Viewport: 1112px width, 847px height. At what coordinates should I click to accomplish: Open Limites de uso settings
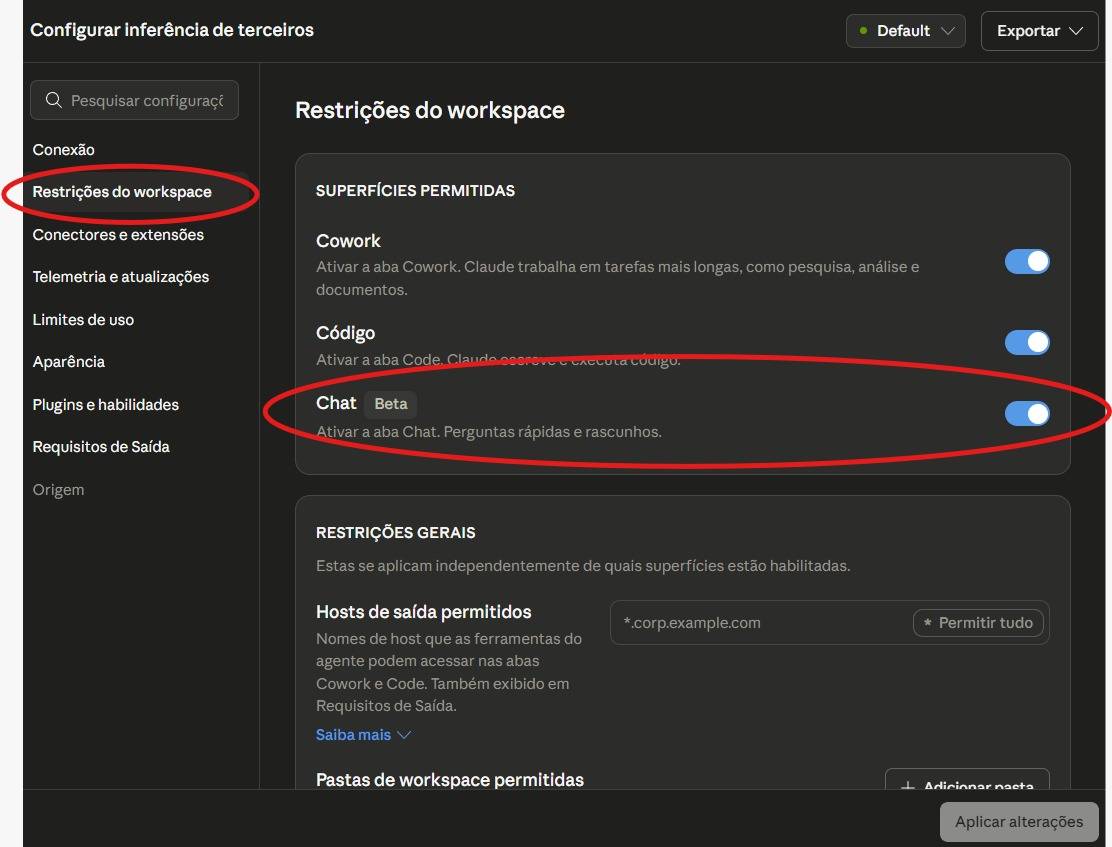click(83, 320)
